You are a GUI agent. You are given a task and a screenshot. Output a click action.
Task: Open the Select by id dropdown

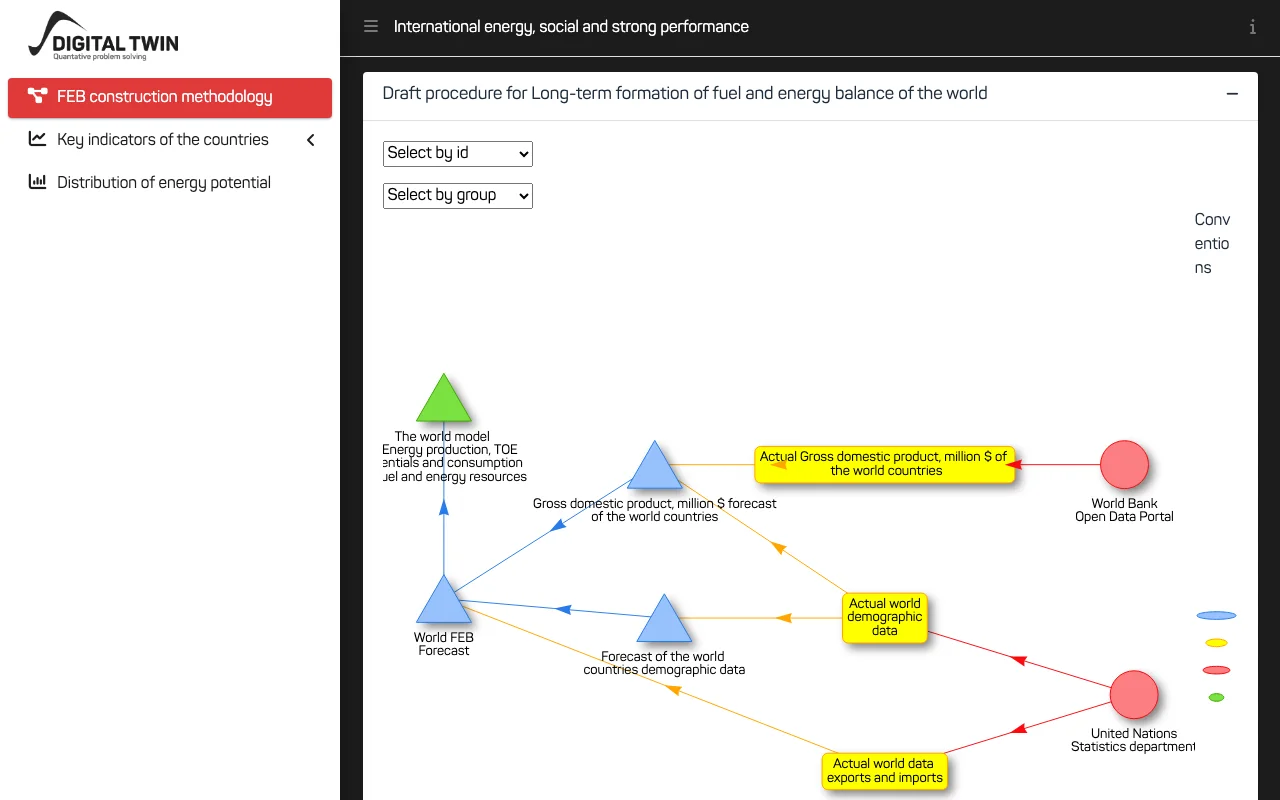(x=458, y=153)
